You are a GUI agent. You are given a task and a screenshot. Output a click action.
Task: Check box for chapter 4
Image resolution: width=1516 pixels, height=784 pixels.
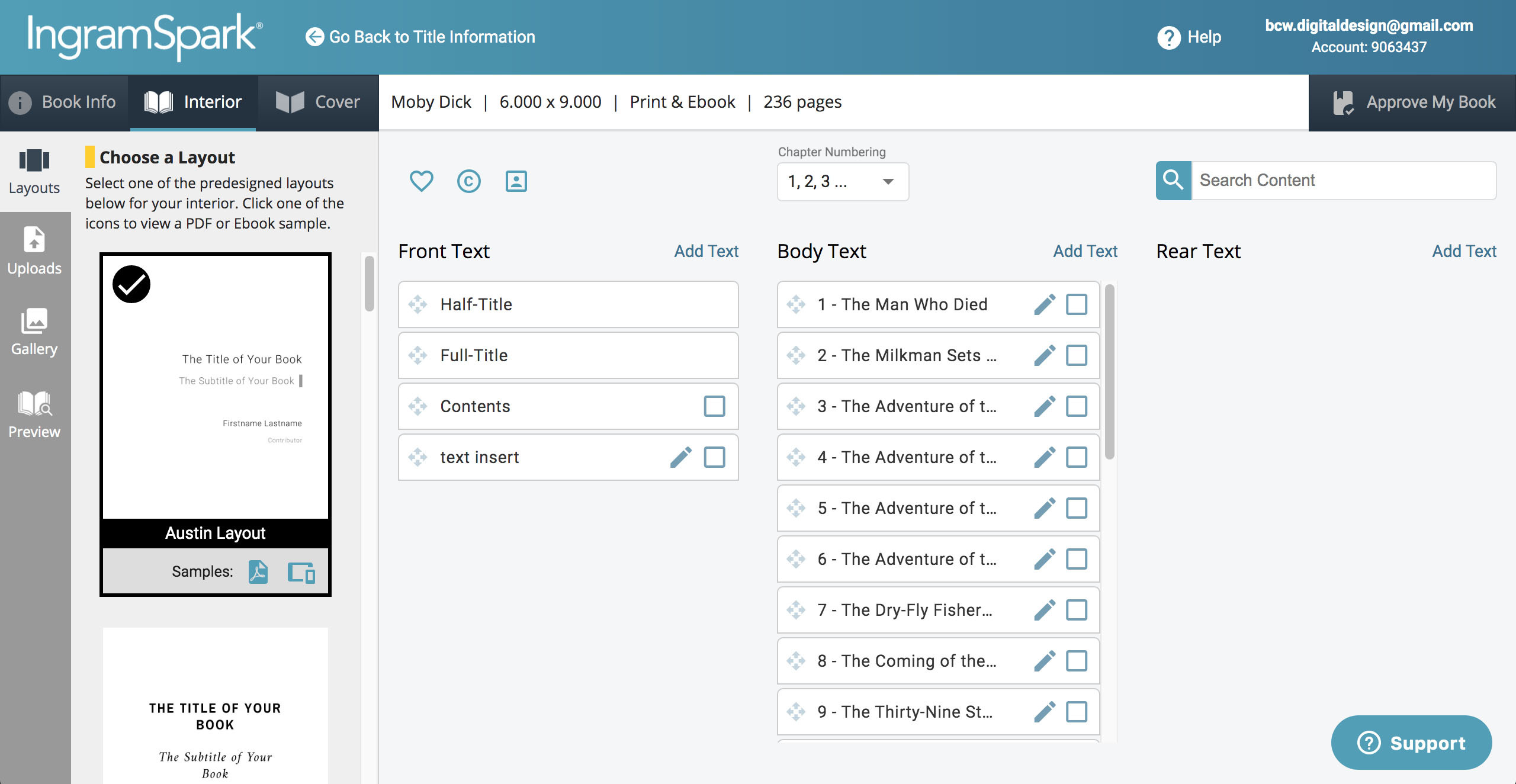[x=1077, y=457]
